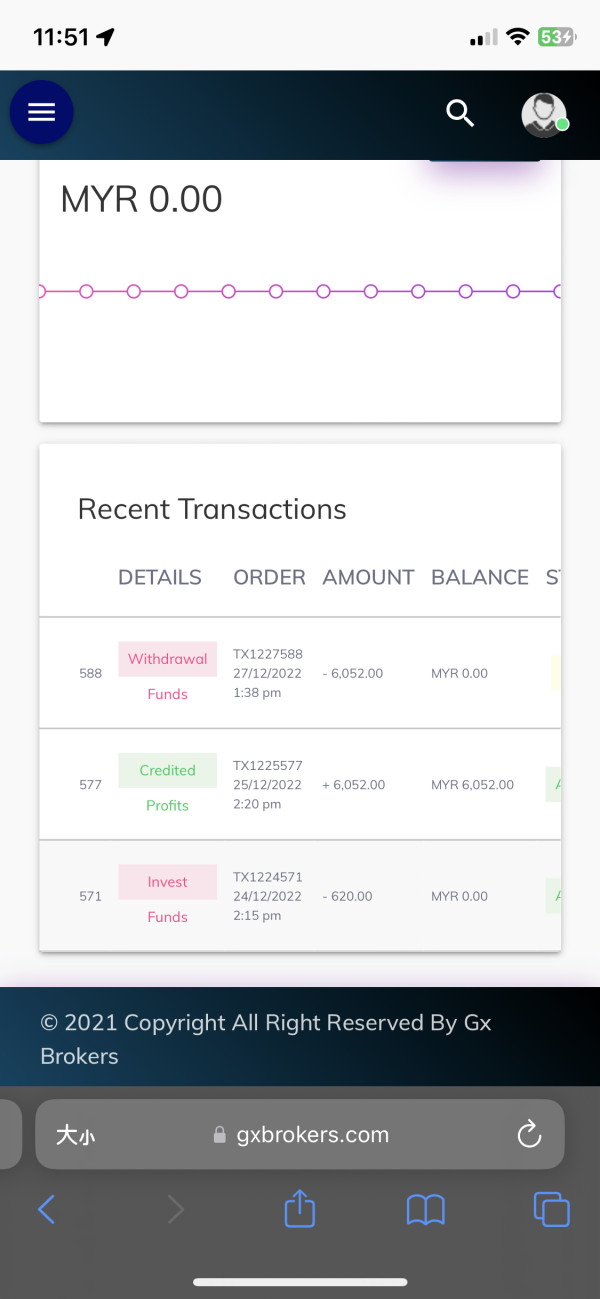
Task: Reload the gxbrokers.com page
Action: pyautogui.click(x=528, y=1134)
